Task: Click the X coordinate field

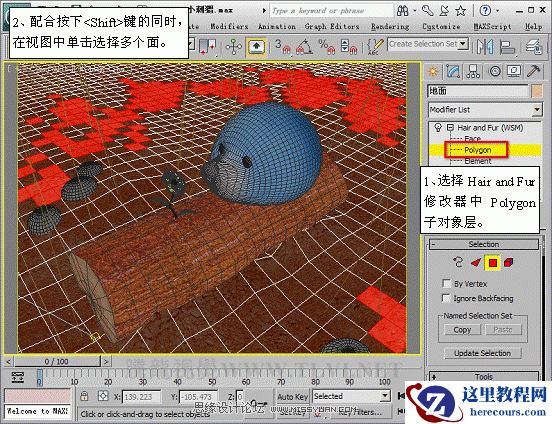Action: 141,397
